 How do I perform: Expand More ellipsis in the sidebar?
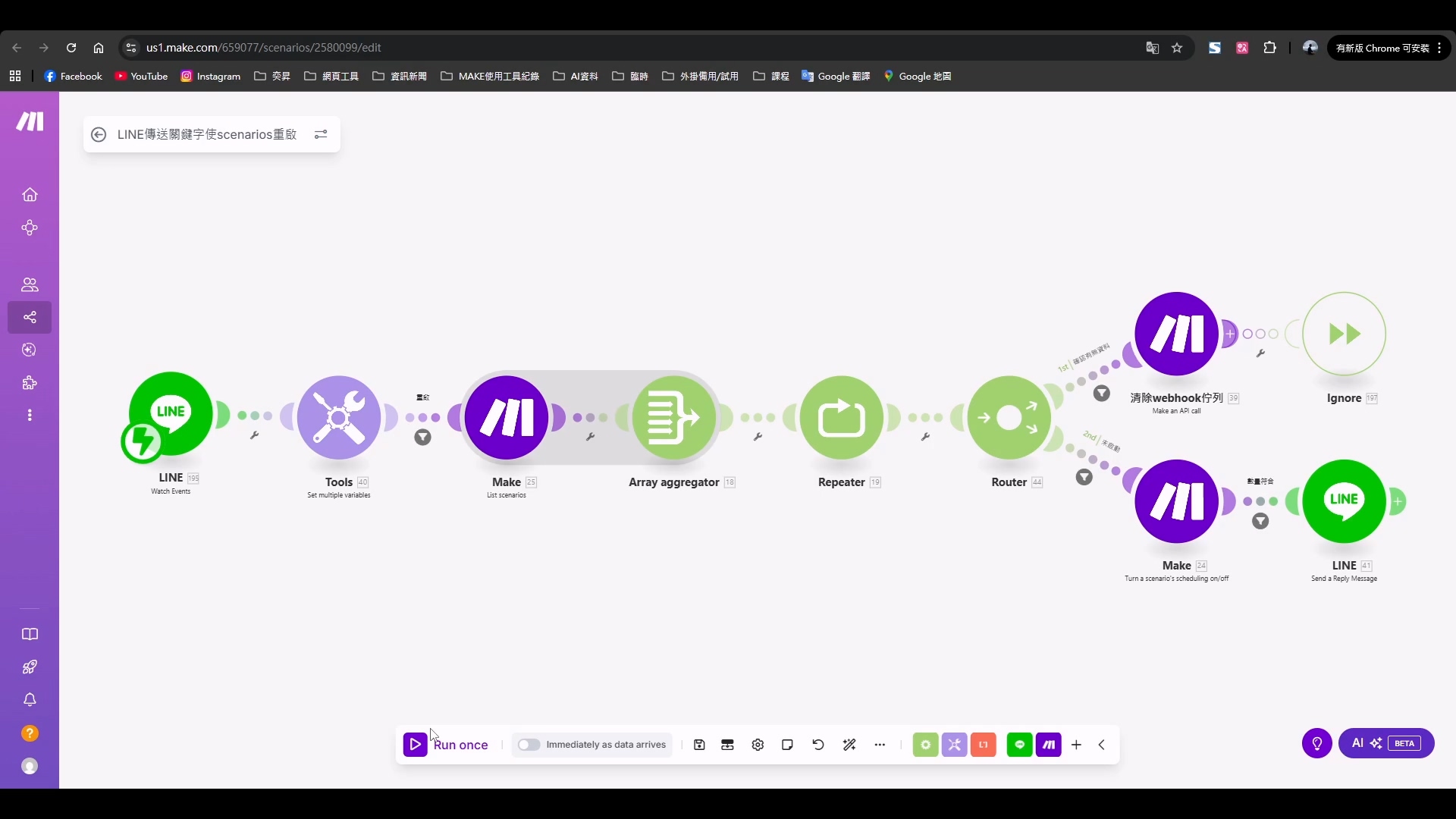30,416
